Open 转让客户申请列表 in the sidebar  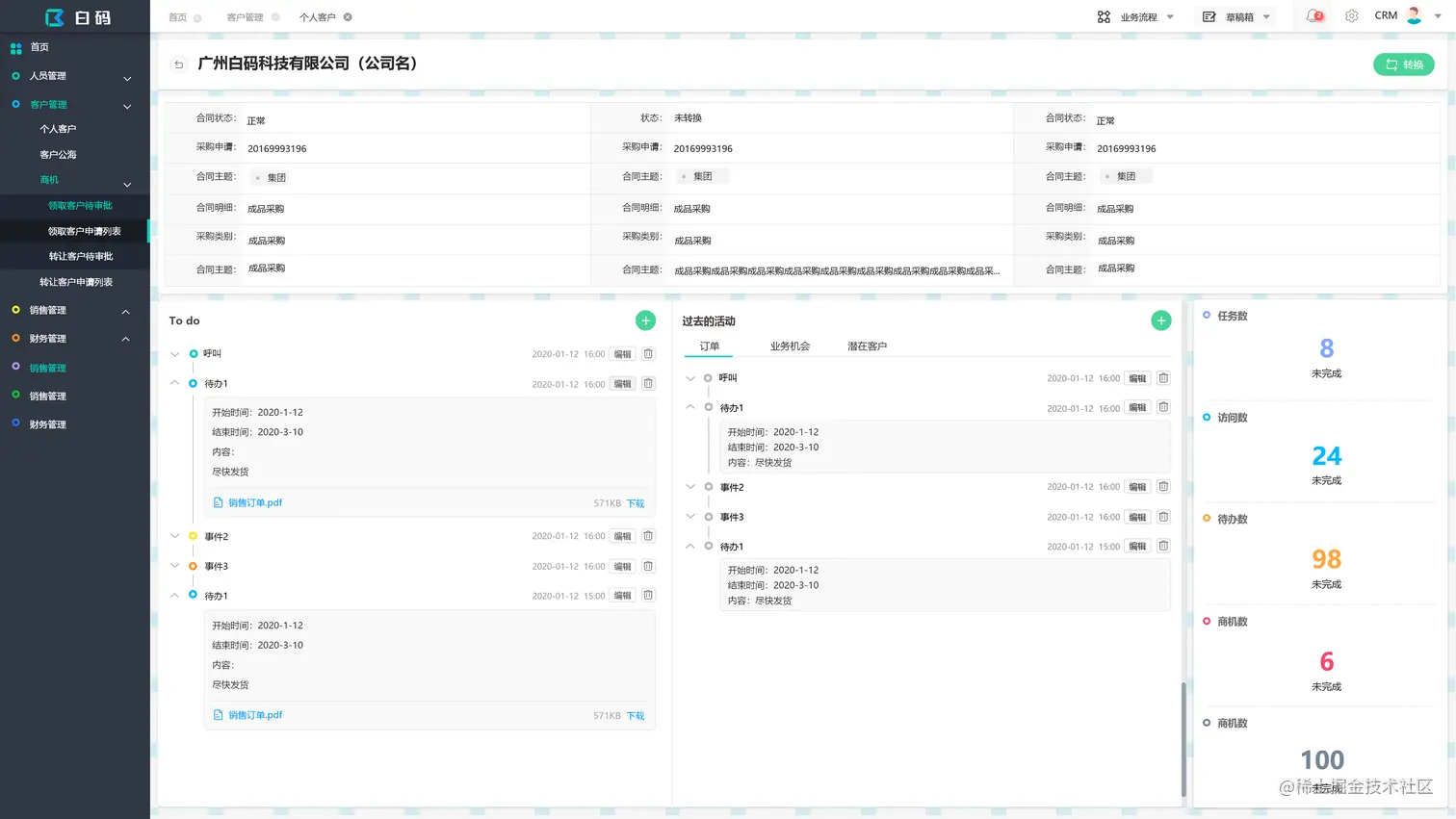76,282
